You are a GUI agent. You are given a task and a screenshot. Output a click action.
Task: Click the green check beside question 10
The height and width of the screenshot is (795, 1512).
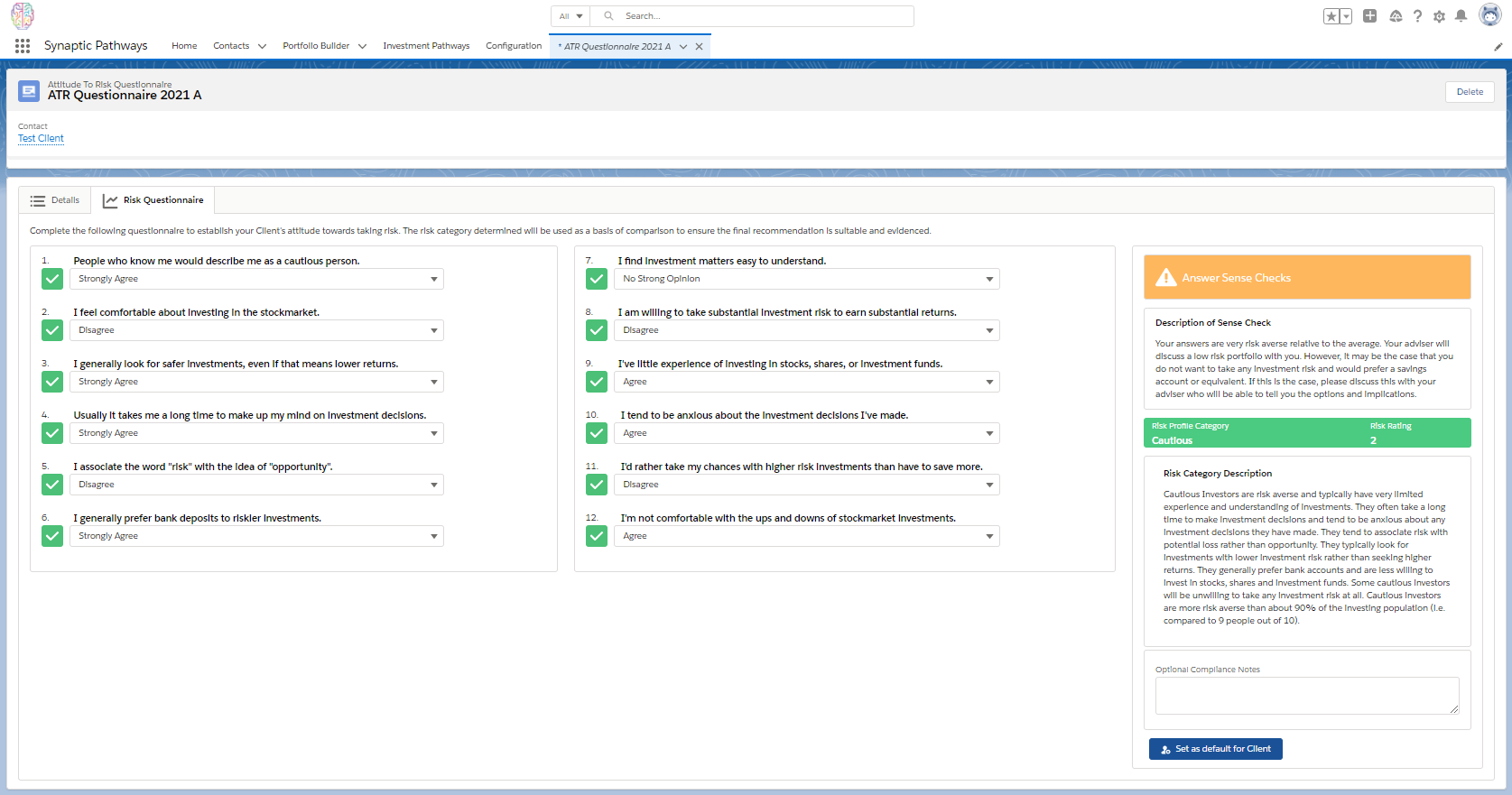click(597, 433)
